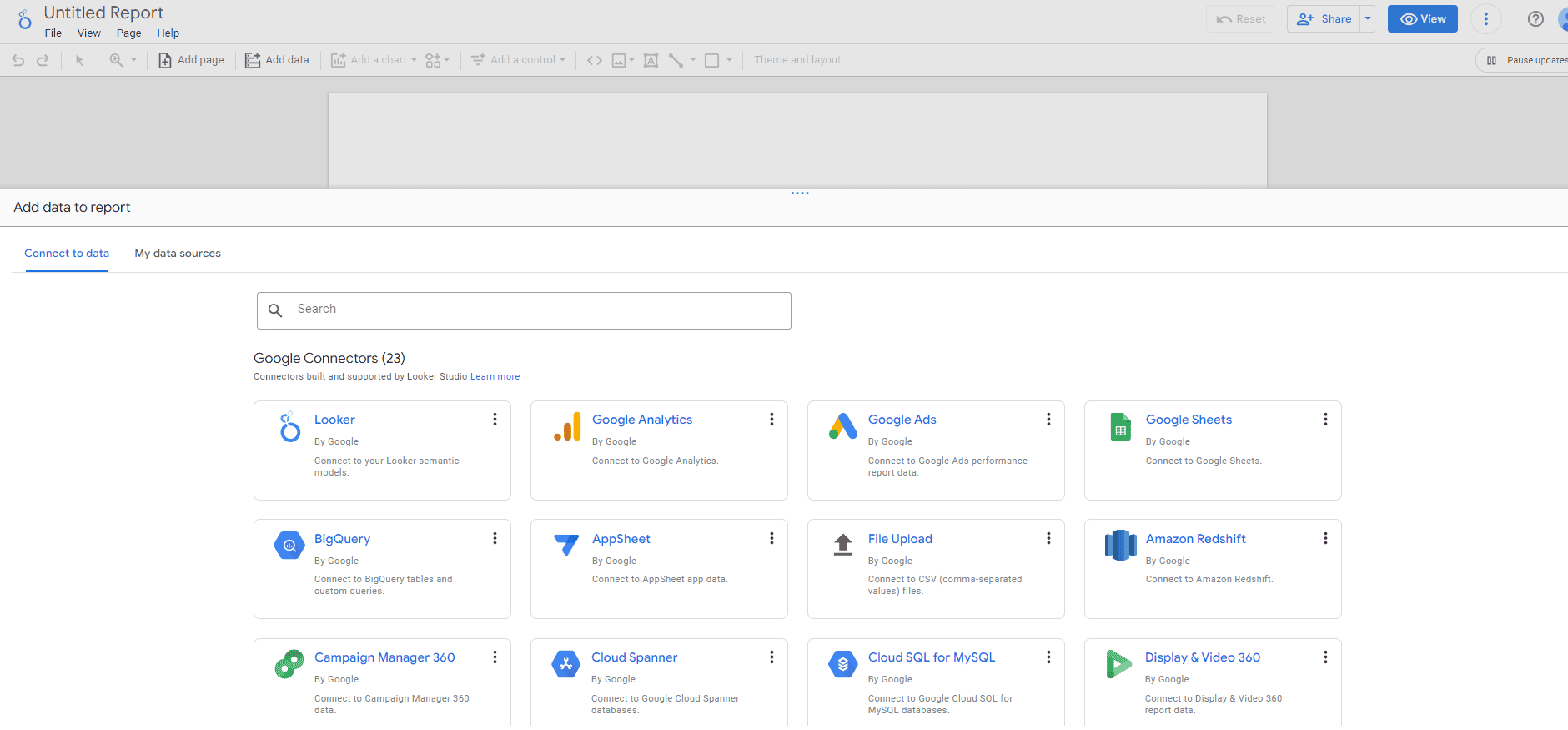1568x730 pixels.
Task: Click the Google Sheets connector icon
Action: [1121, 426]
